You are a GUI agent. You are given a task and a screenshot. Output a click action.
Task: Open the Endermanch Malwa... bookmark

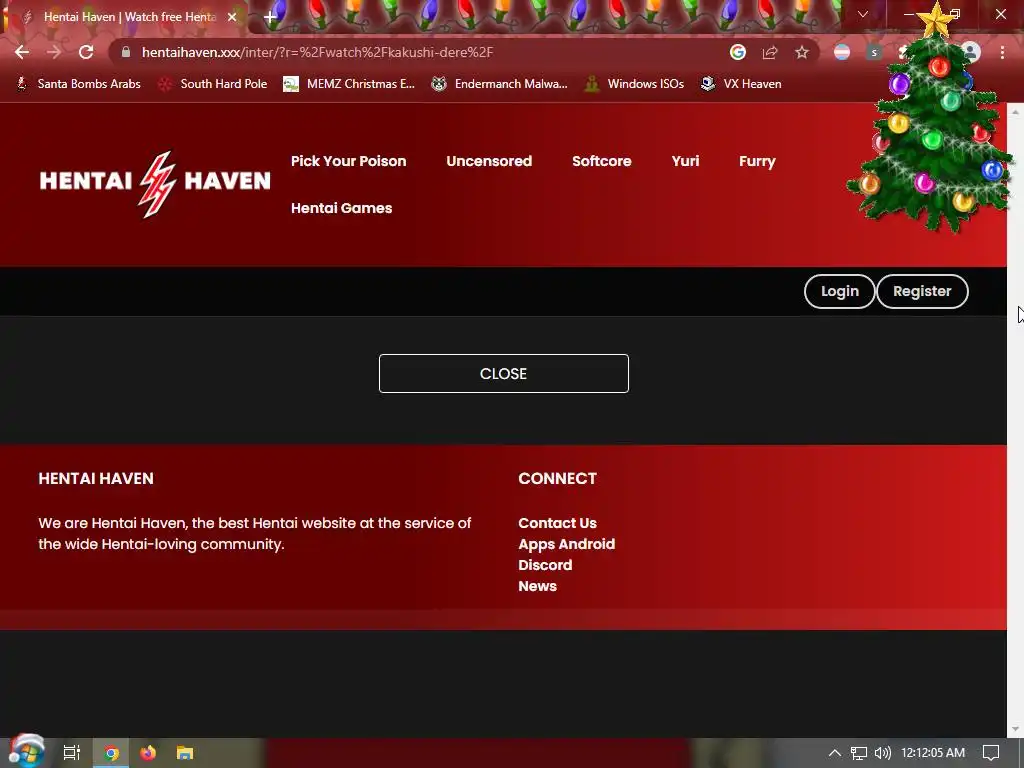coord(500,84)
